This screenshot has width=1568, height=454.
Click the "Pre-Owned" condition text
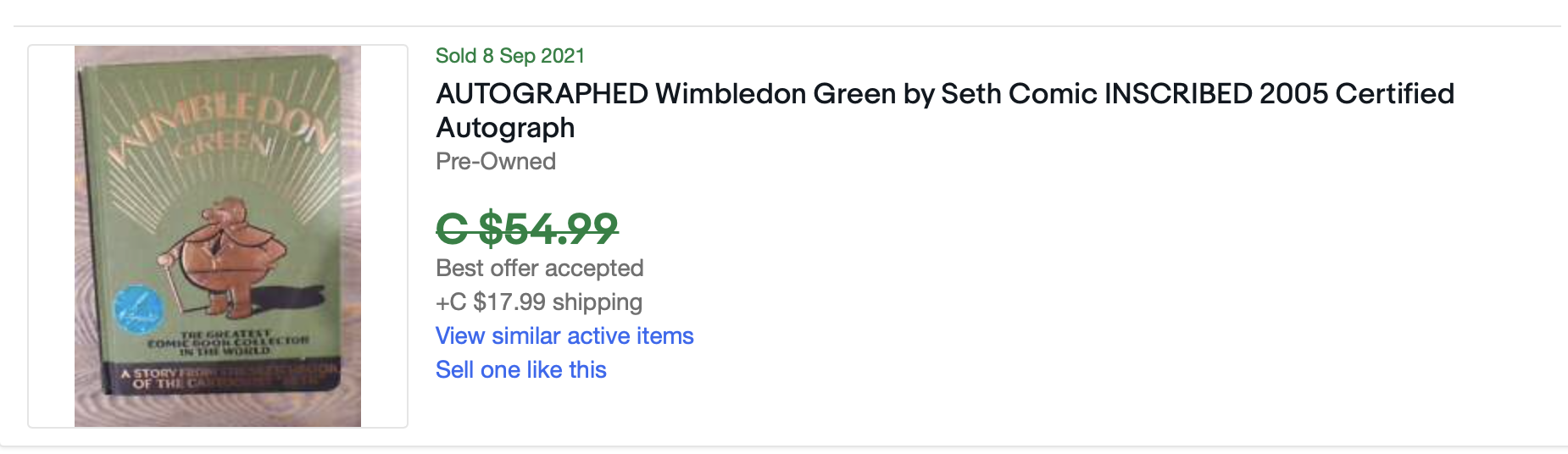point(496,162)
